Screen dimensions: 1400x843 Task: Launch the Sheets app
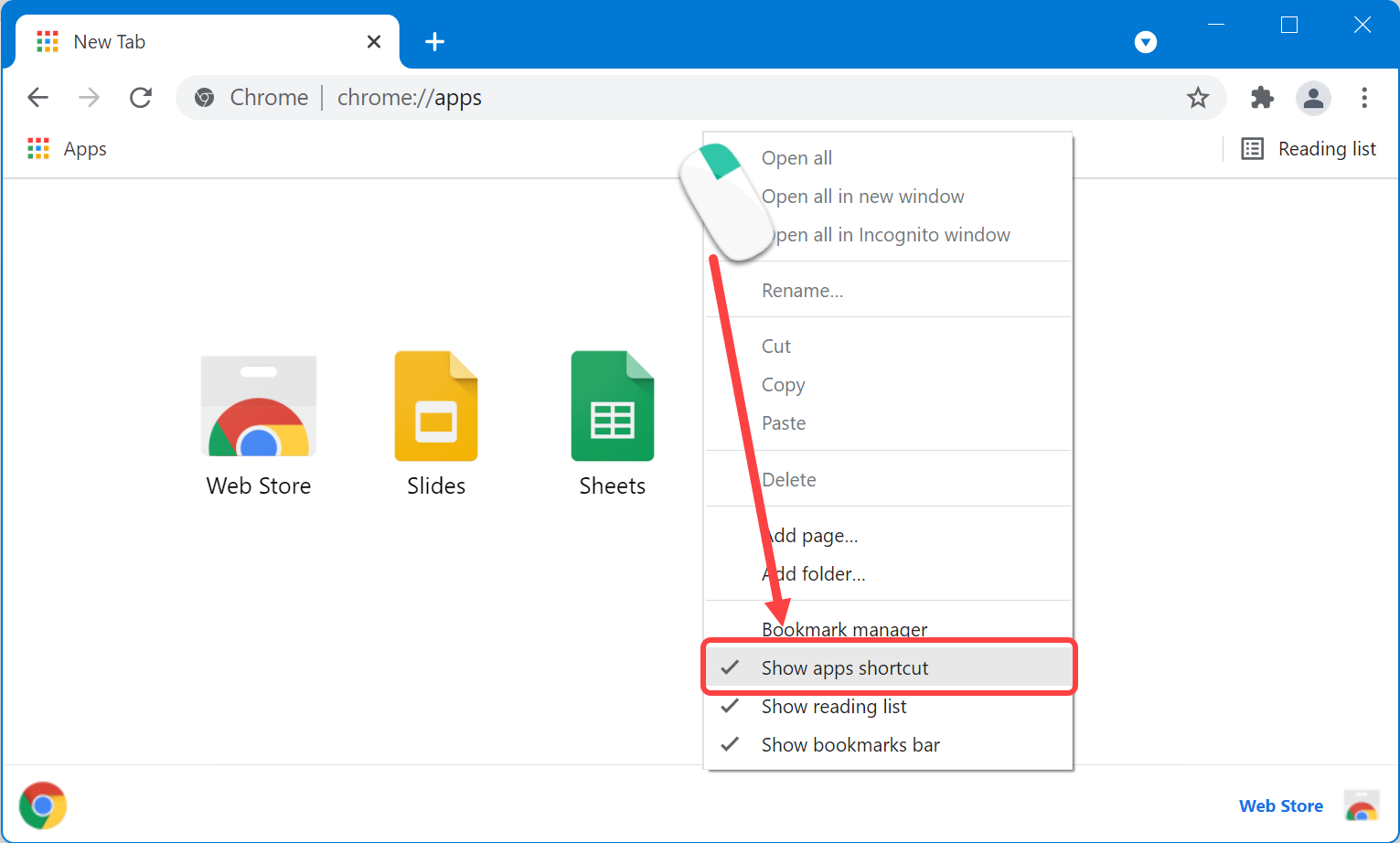[x=613, y=407]
